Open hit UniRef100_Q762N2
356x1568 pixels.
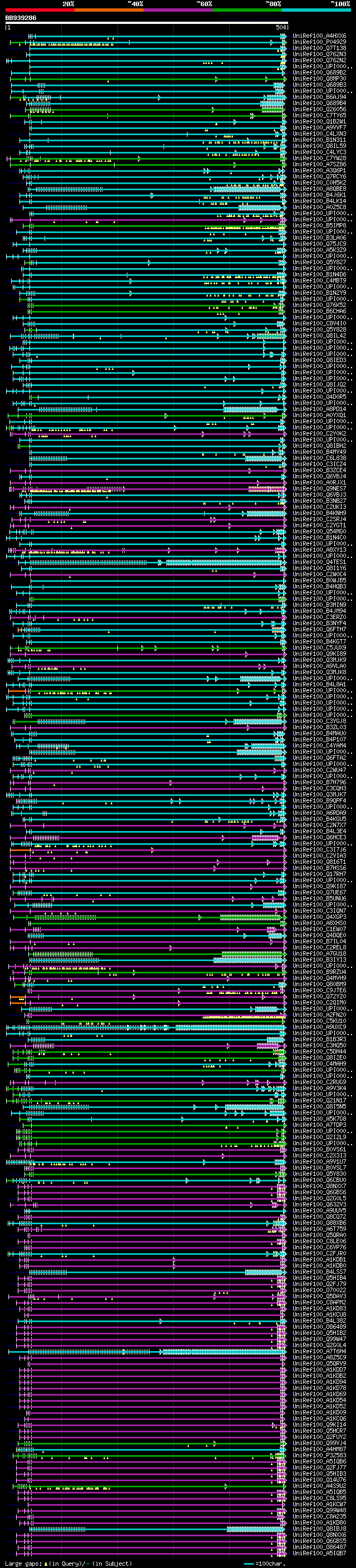[x=319, y=60]
